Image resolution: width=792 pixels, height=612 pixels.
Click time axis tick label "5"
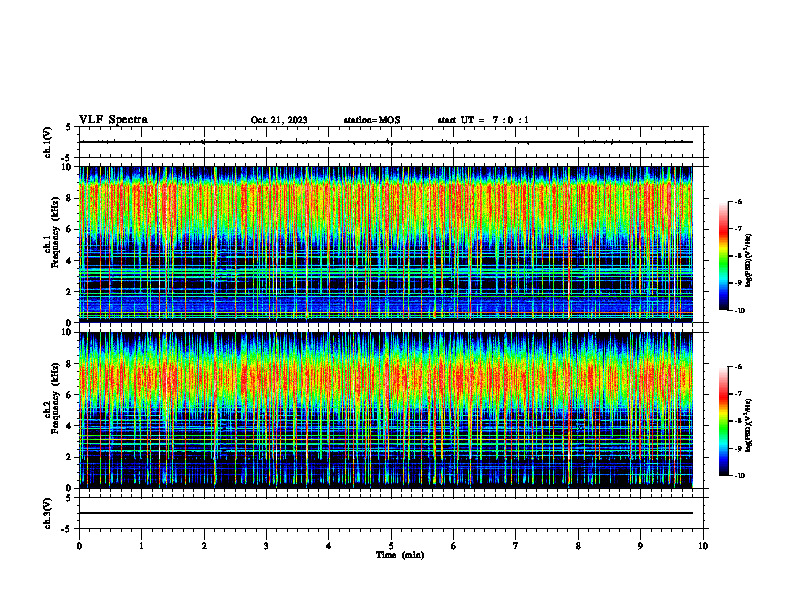click(x=391, y=546)
